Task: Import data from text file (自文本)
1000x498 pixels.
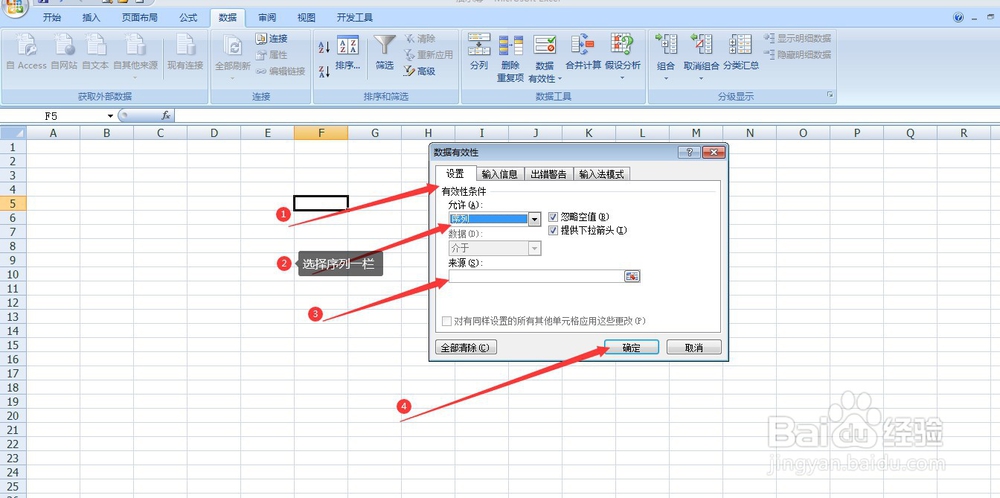Action: [96, 52]
